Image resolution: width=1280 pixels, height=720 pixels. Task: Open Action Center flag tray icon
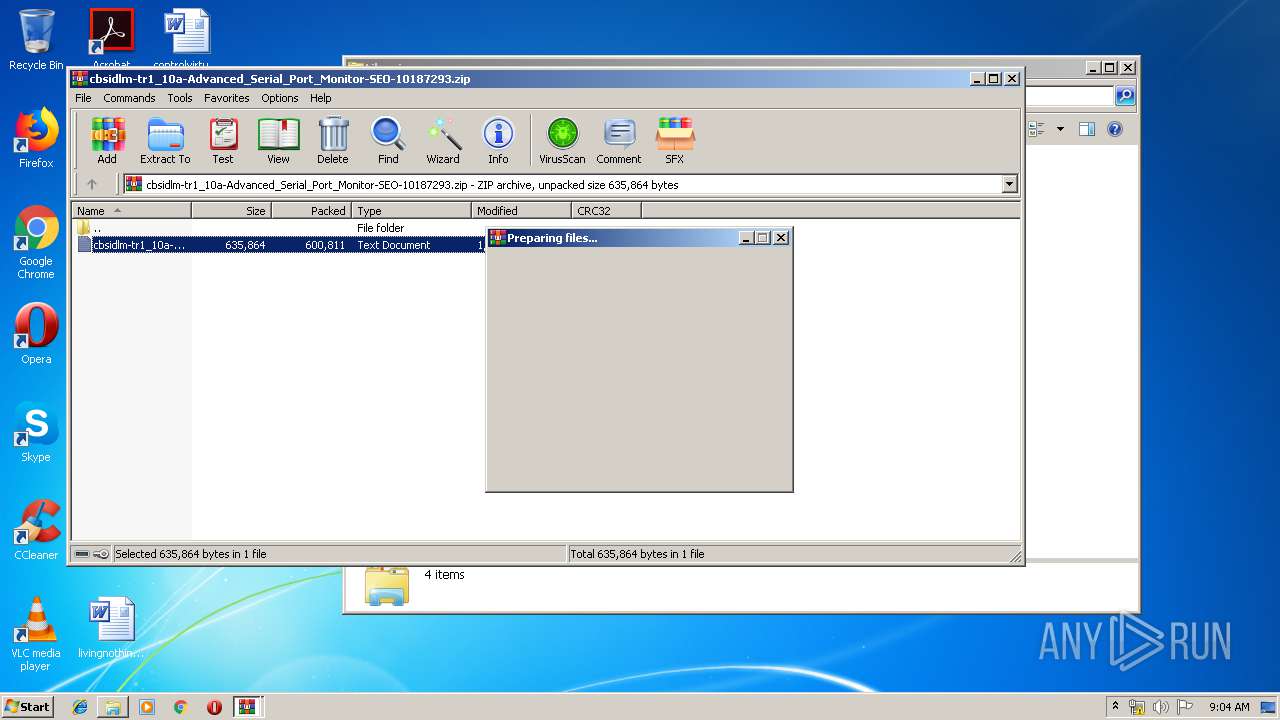(x=1185, y=707)
